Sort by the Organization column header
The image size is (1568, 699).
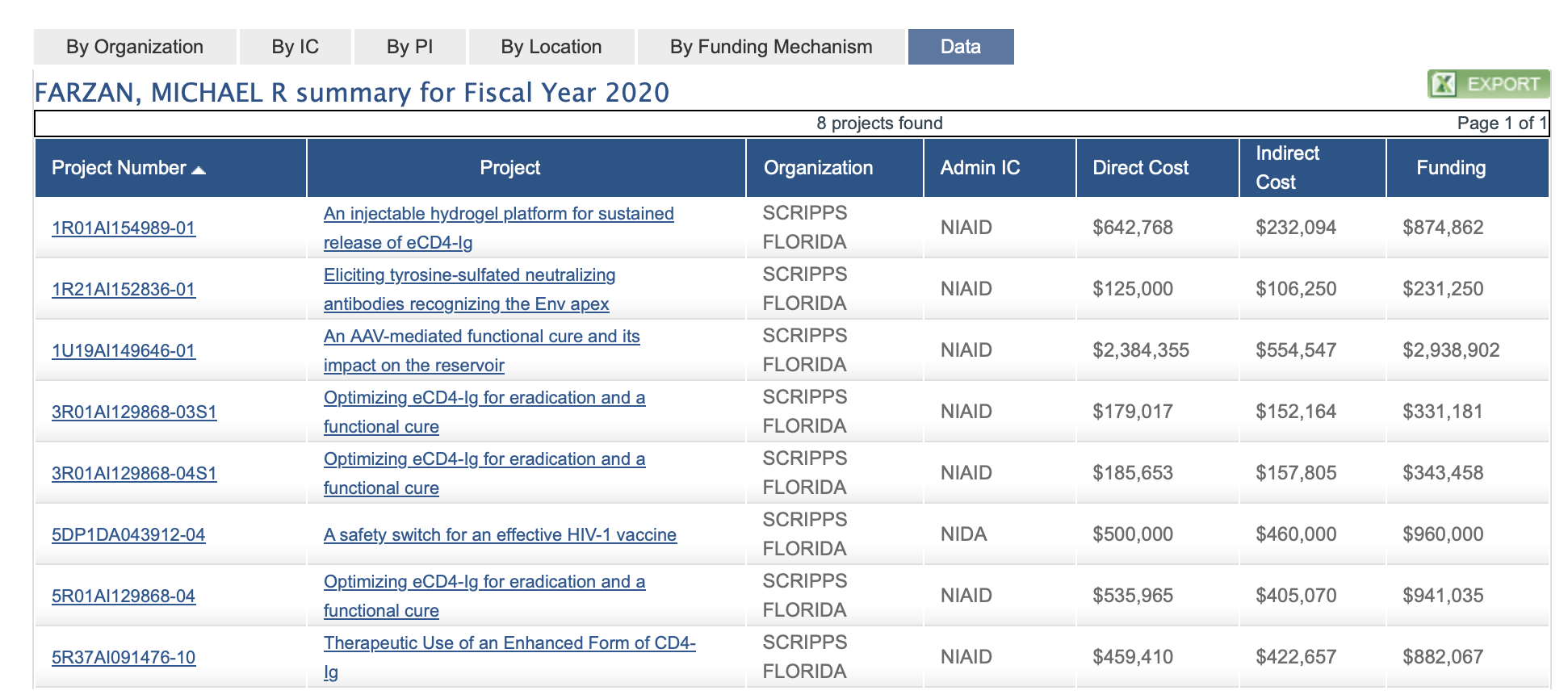pyautogui.click(x=818, y=168)
